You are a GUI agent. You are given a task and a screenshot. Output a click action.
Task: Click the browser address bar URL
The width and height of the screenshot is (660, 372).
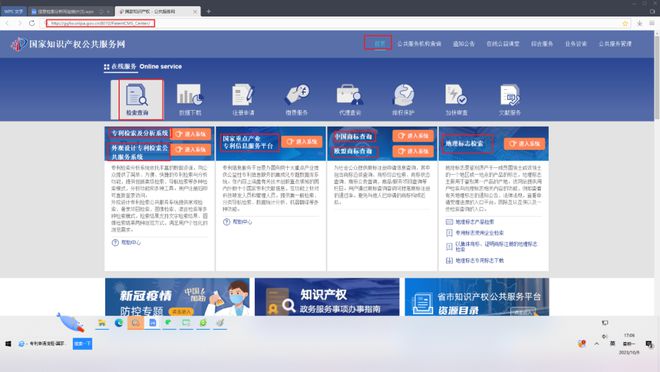pyautogui.click(x=100, y=23)
